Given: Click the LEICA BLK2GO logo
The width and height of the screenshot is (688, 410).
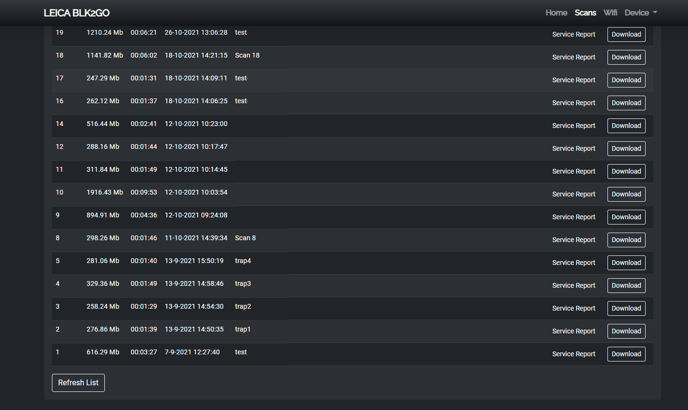Looking at the screenshot, I should click(x=77, y=13).
